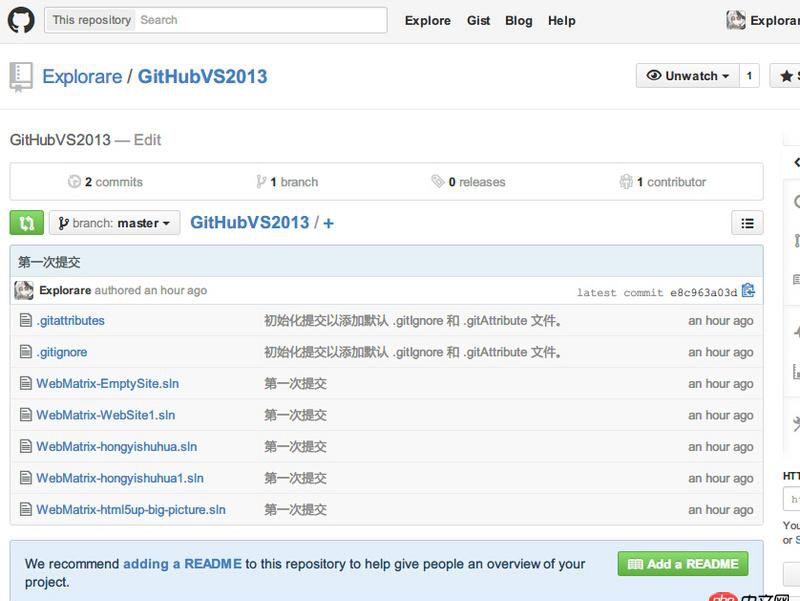Click file icon beside WebMatrix-WebSite1.sln
This screenshot has width=800, height=601.
(x=26, y=415)
